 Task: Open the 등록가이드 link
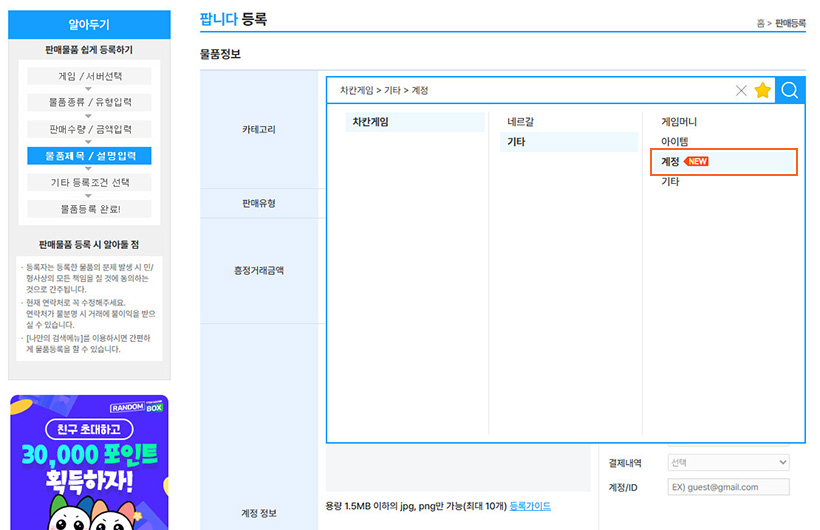[530, 507]
